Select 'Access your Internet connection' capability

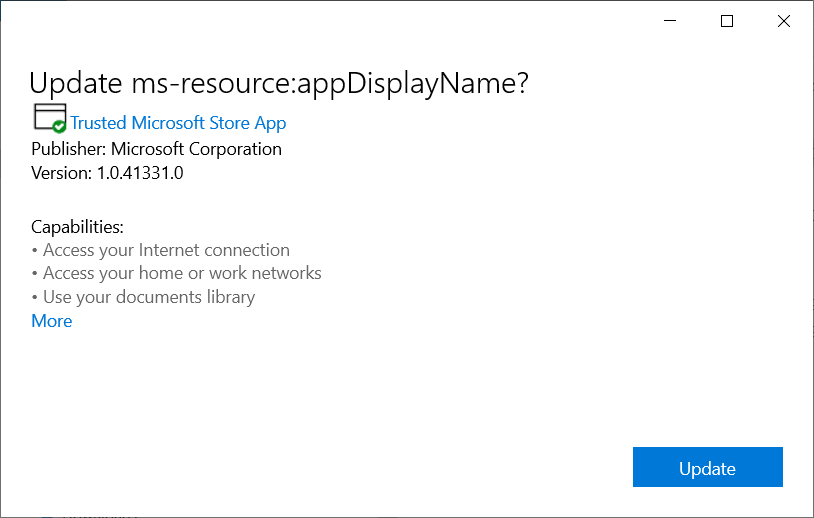166,250
